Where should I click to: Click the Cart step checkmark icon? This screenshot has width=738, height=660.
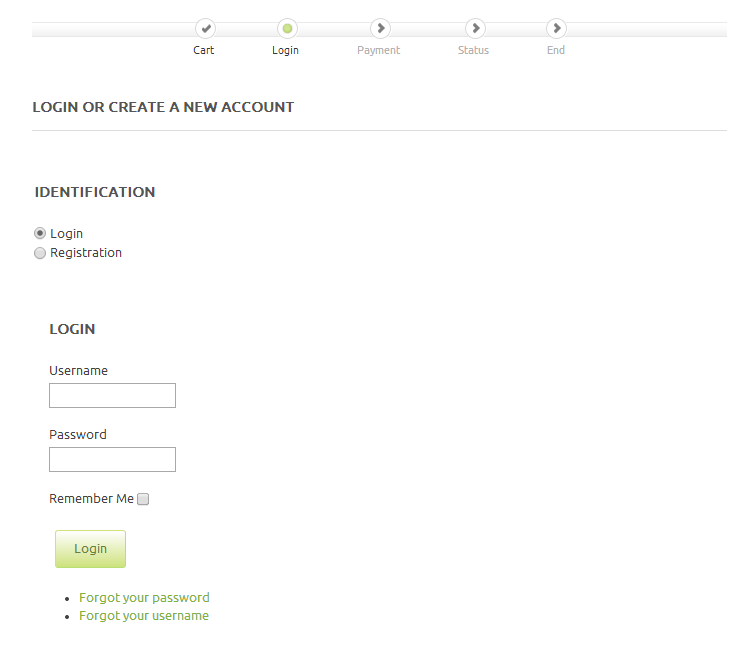point(206,29)
